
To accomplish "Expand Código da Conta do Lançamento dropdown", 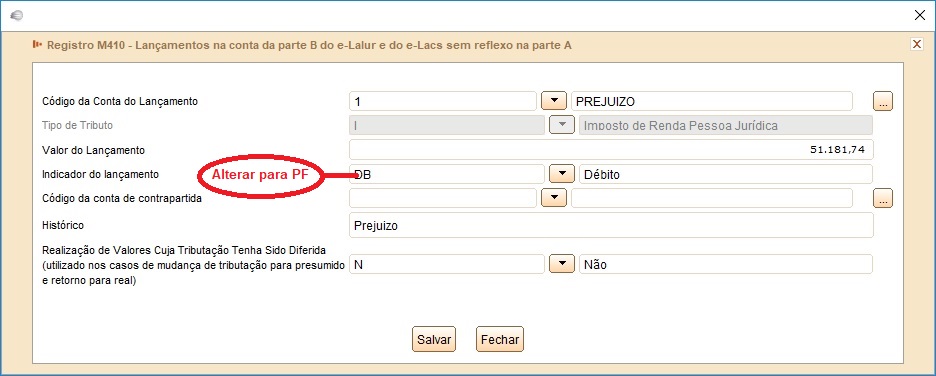I will point(553,101).
